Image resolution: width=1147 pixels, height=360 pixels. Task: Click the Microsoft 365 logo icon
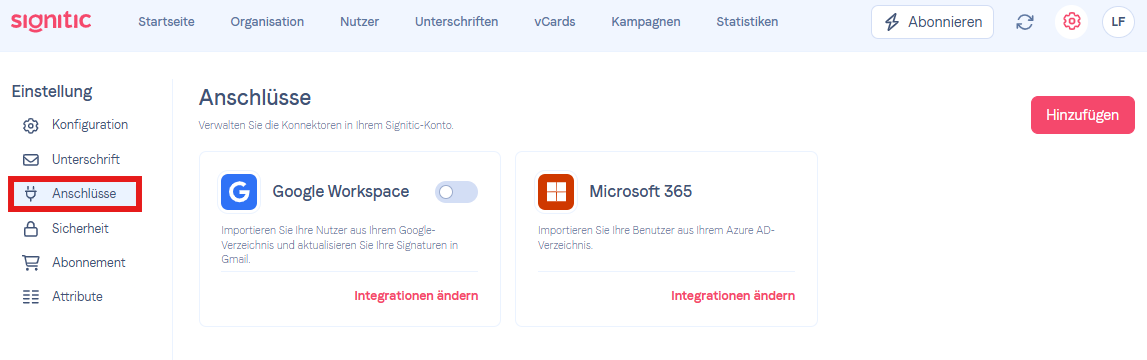click(556, 192)
